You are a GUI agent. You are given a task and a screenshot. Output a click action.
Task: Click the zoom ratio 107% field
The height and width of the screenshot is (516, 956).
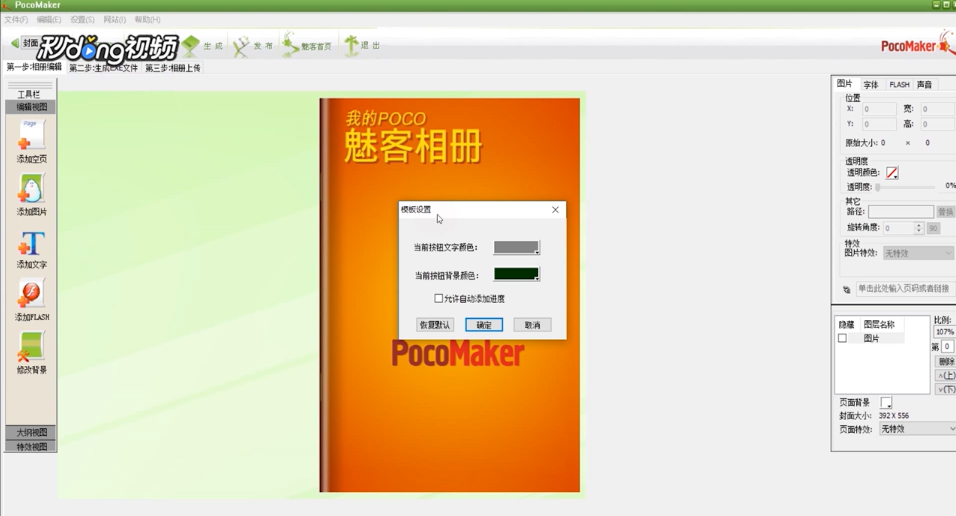click(x=944, y=332)
